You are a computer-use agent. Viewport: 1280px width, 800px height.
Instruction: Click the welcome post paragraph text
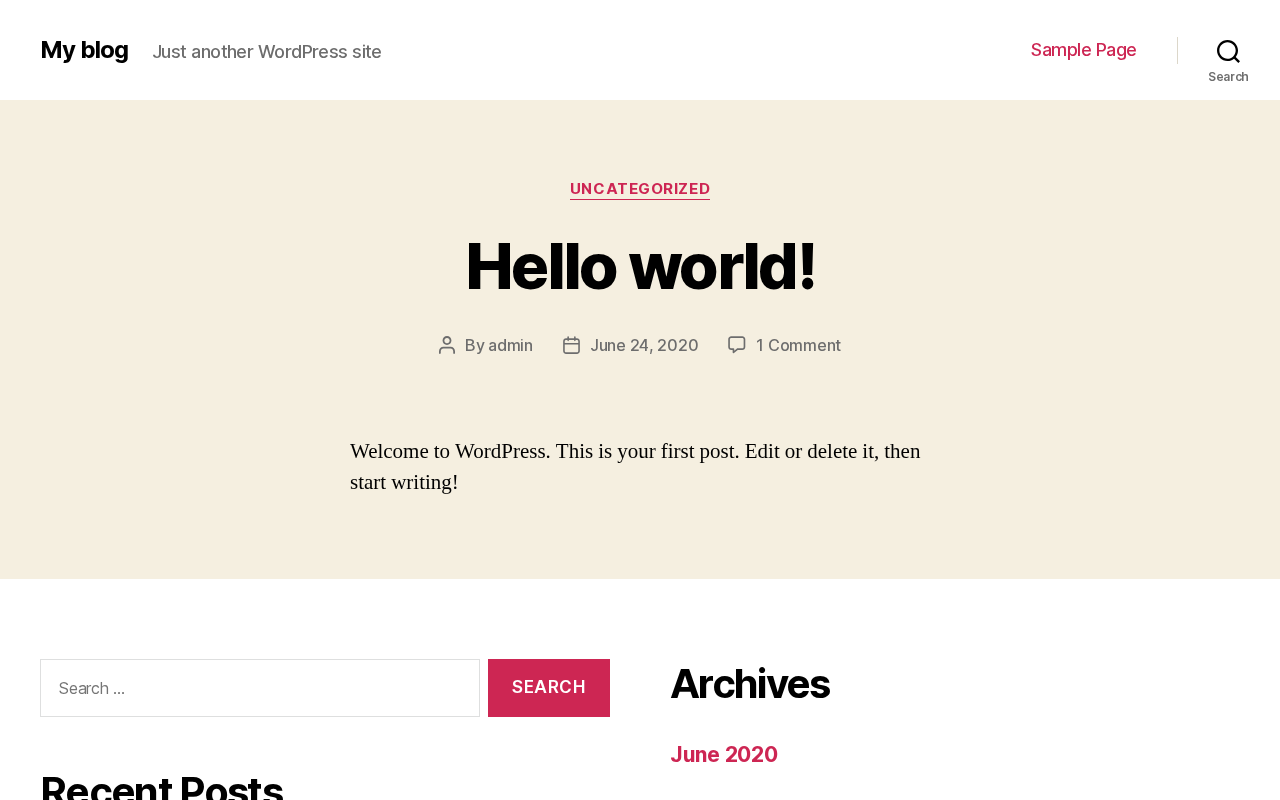tap(635, 467)
